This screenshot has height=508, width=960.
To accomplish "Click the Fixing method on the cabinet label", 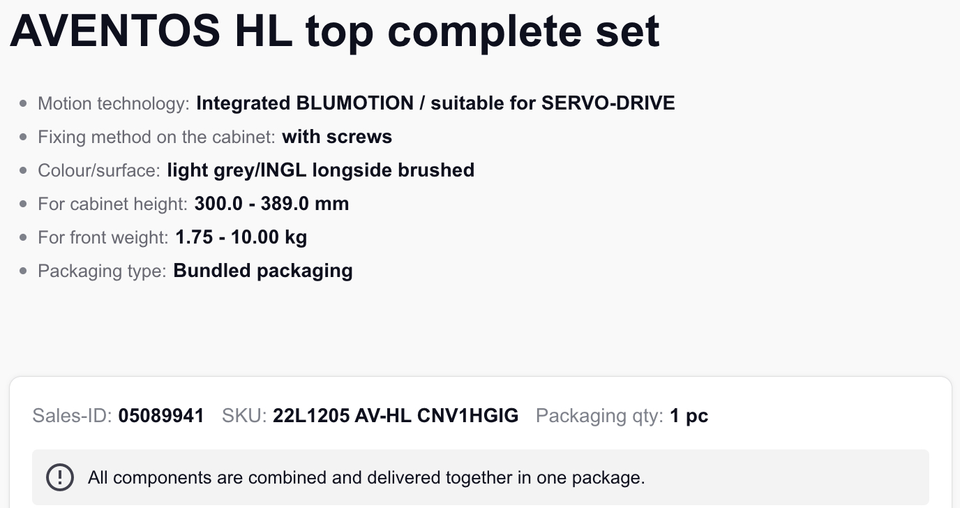I will 156,137.
